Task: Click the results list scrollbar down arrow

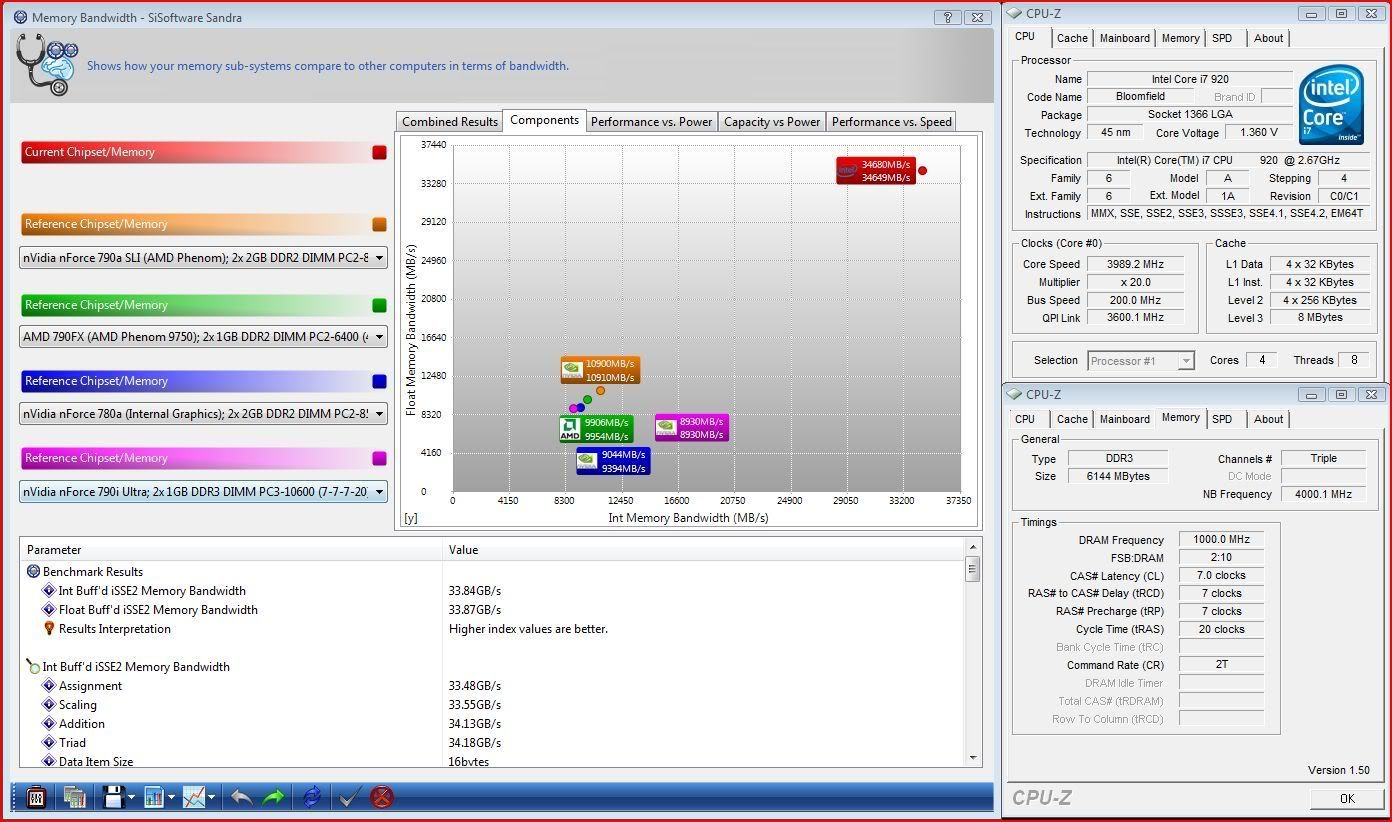Action: click(x=973, y=757)
